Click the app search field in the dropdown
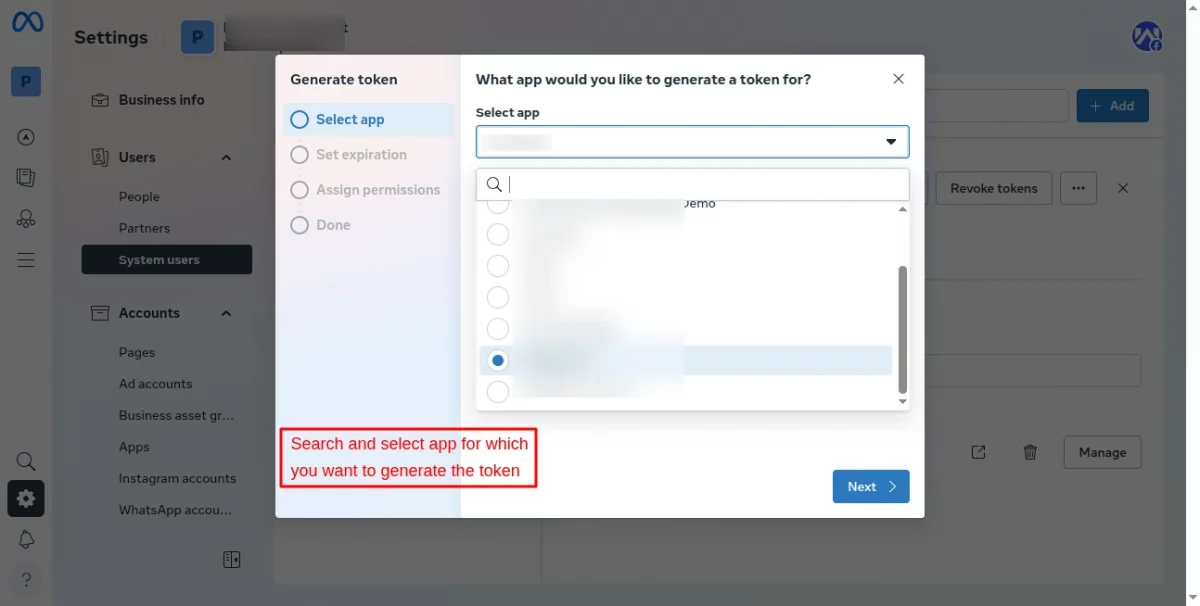Image resolution: width=1200 pixels, height=606 pixels. point(692,184)
